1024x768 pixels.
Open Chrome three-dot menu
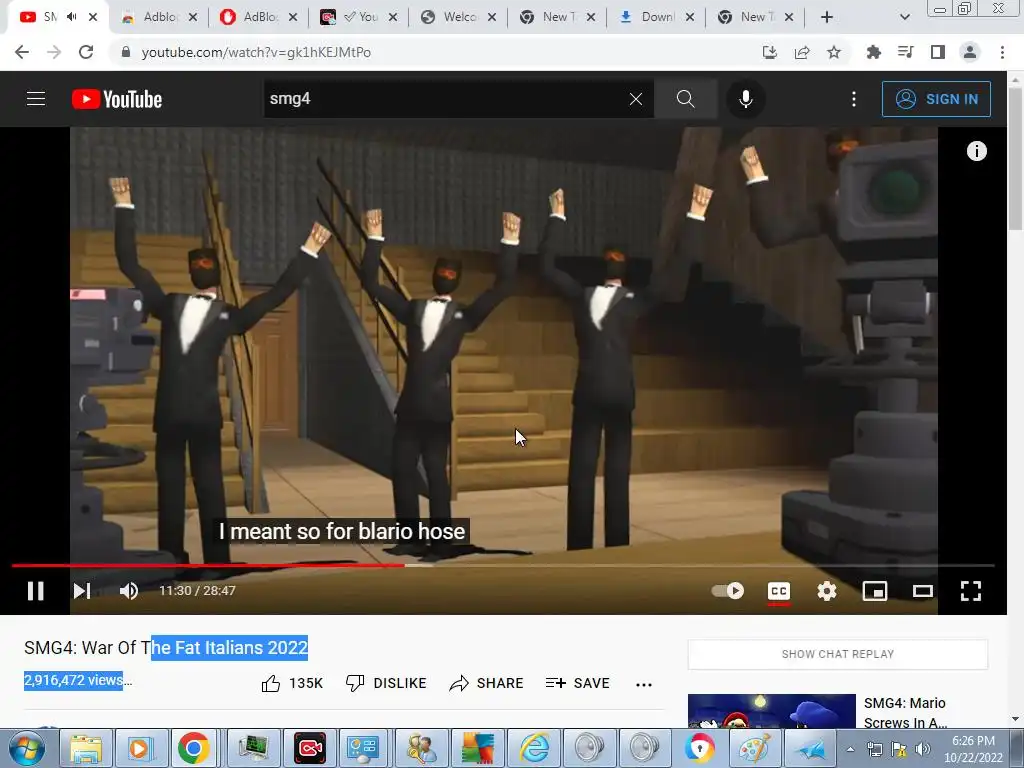1002,52
